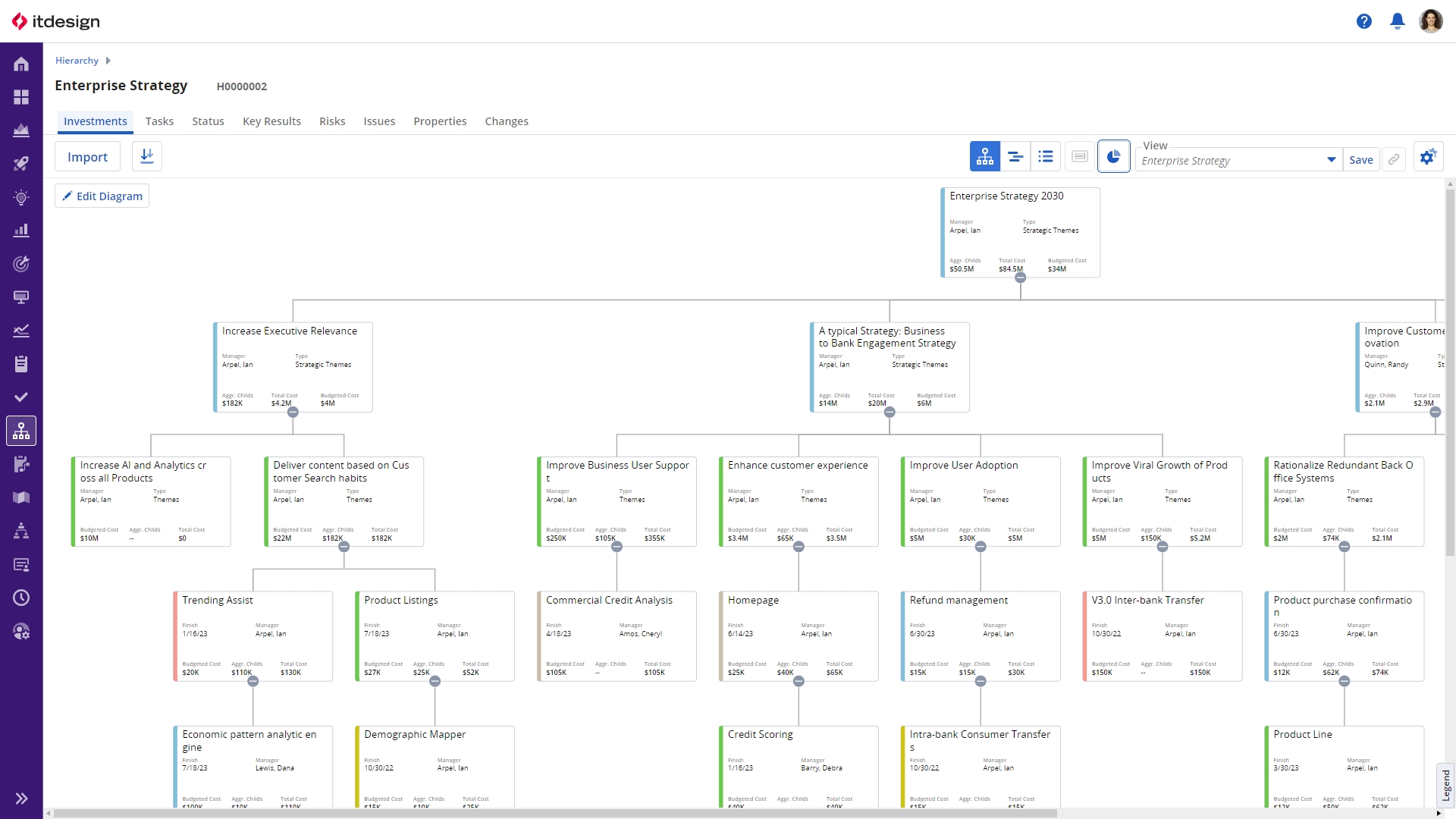
Task: Toggle the pie chart panel button
Action: point(1113,157)
